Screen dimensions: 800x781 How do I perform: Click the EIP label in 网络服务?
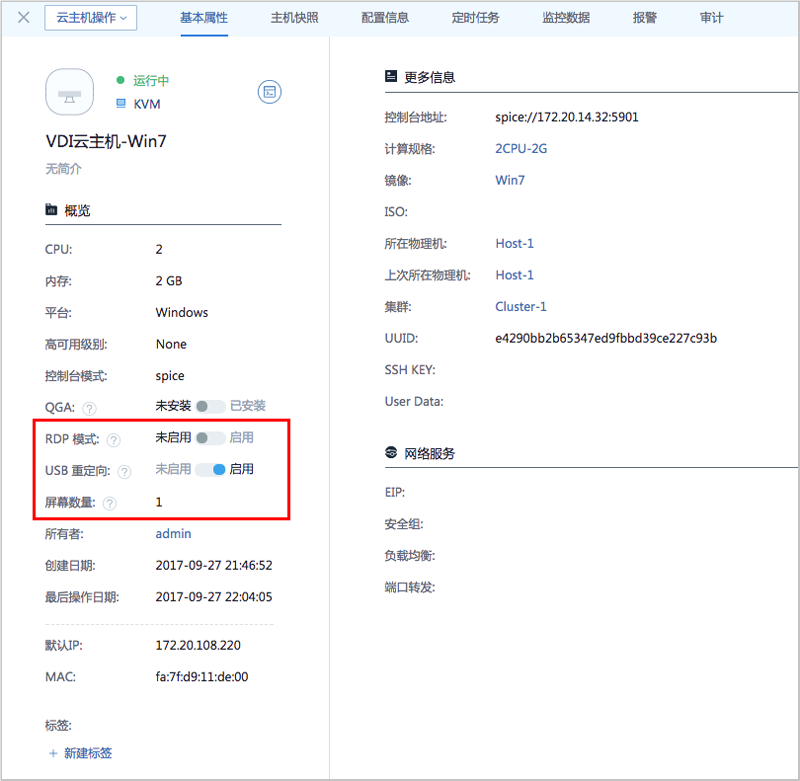coord(395,492)
